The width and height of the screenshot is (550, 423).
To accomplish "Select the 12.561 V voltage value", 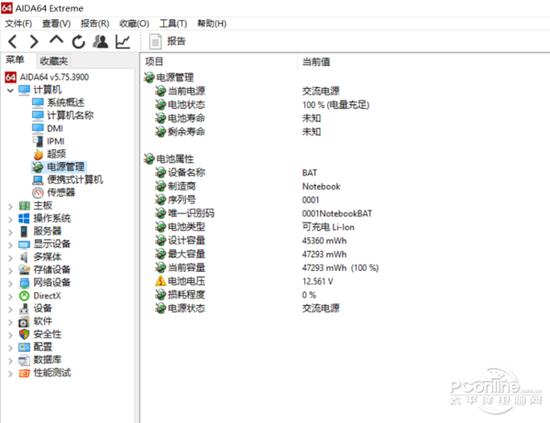I will pyautogui.click(x=317, y=281).
